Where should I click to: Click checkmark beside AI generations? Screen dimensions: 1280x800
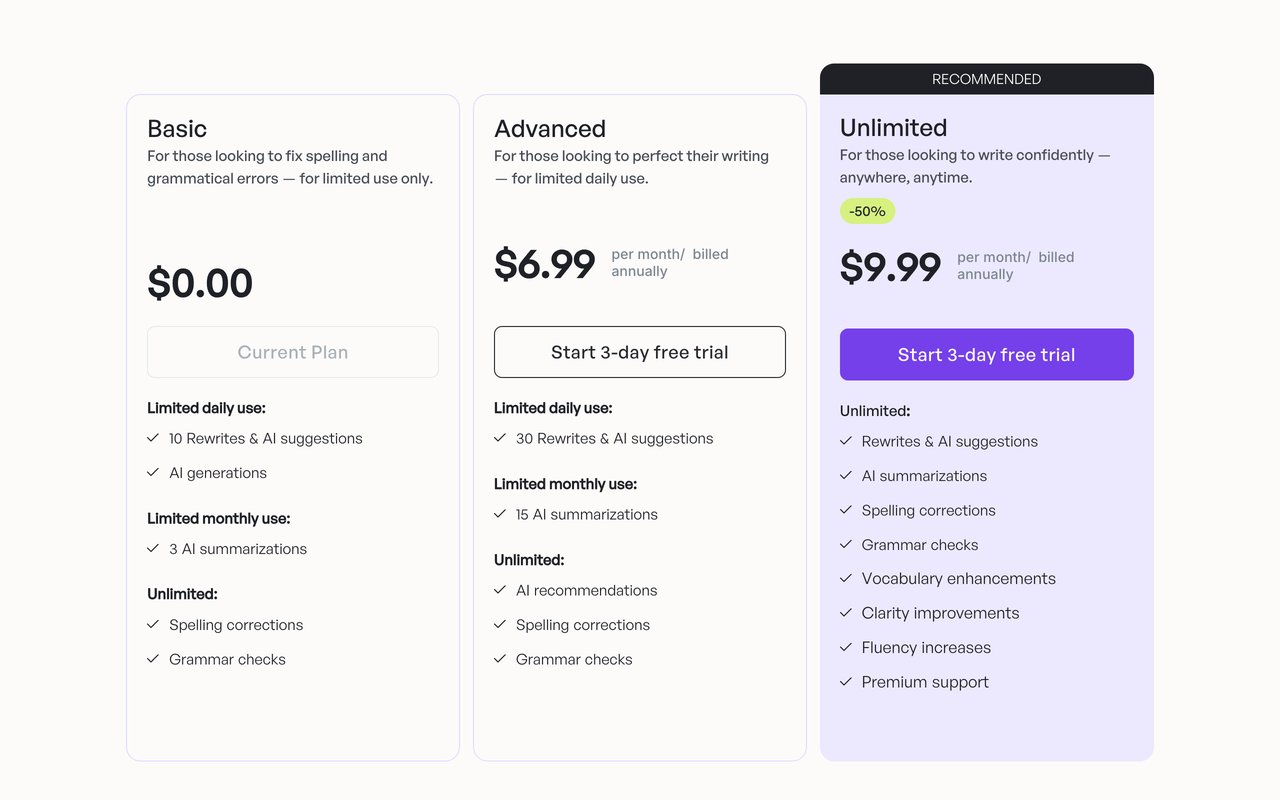point(153,472)
